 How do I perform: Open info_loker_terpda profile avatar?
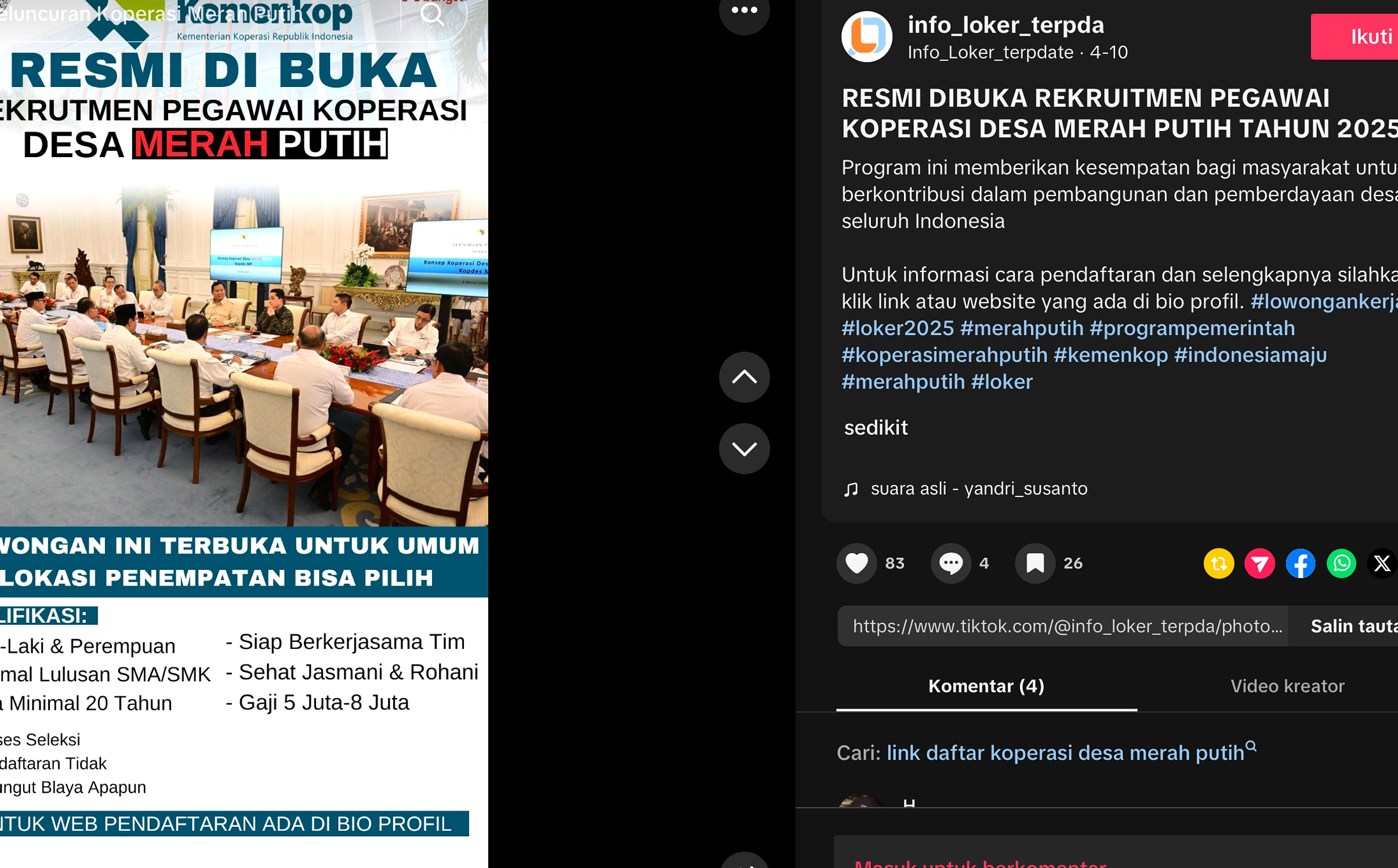tap(866, 37)
